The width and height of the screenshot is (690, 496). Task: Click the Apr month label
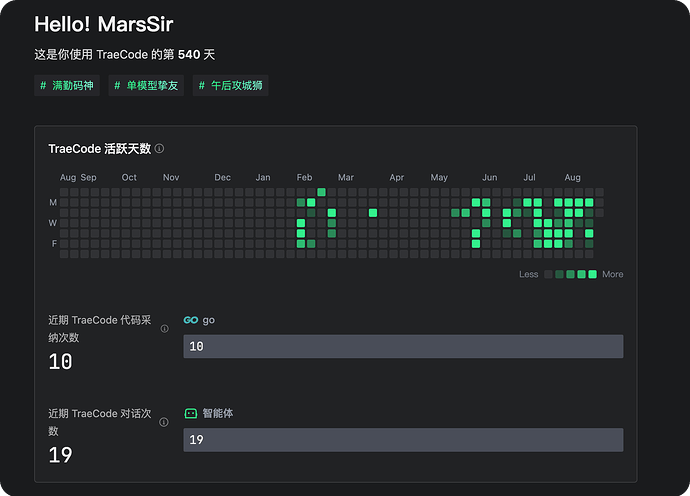click(396, 177)
